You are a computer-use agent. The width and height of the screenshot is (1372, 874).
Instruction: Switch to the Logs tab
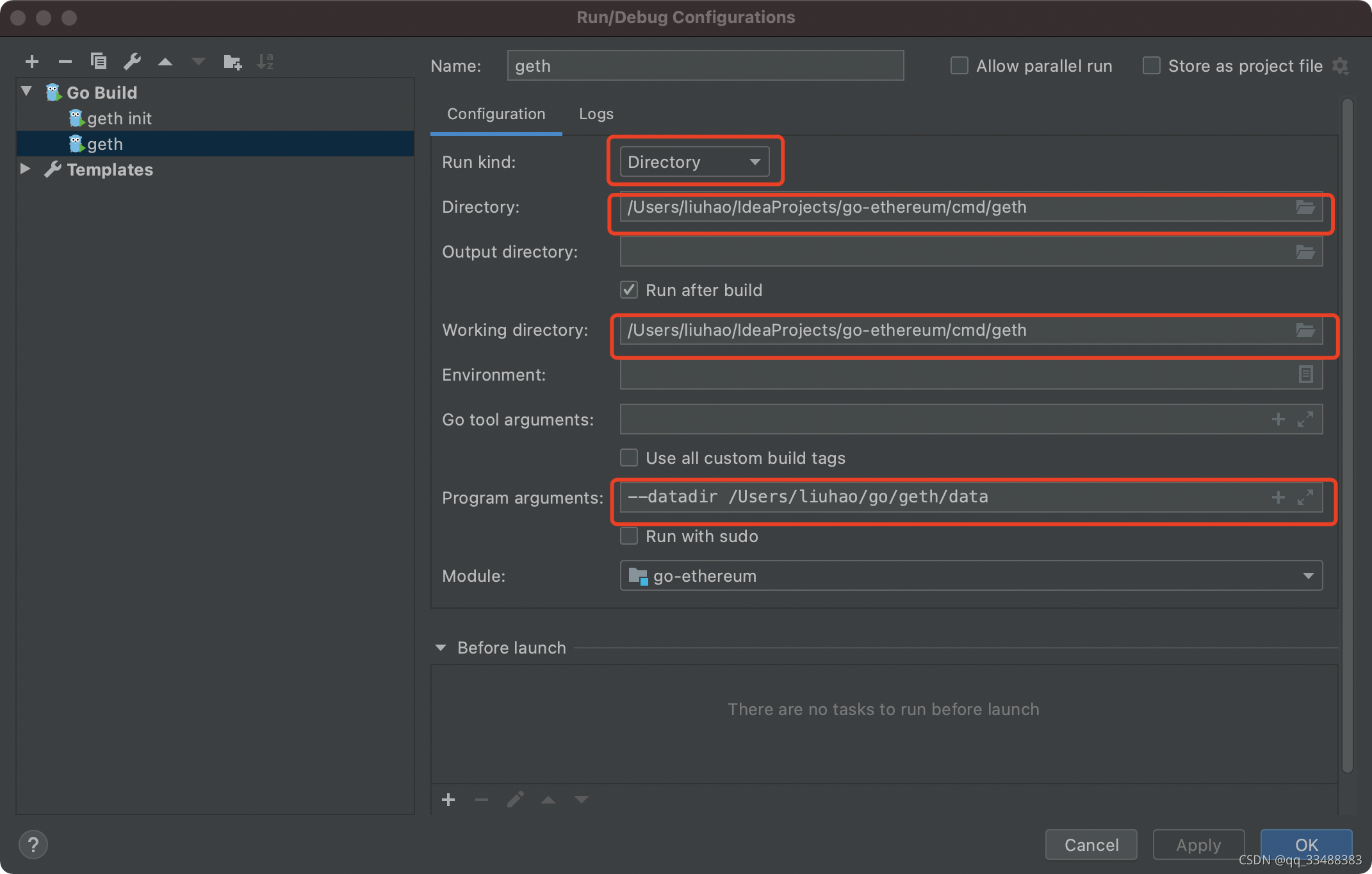(x=596, y=114)
